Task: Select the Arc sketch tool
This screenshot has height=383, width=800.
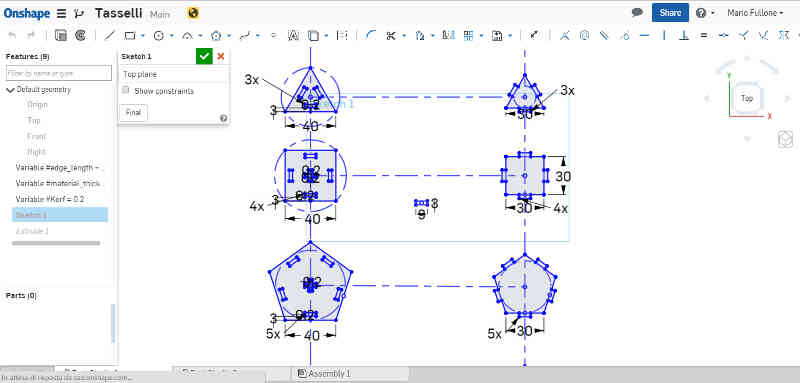Action: 187,35
